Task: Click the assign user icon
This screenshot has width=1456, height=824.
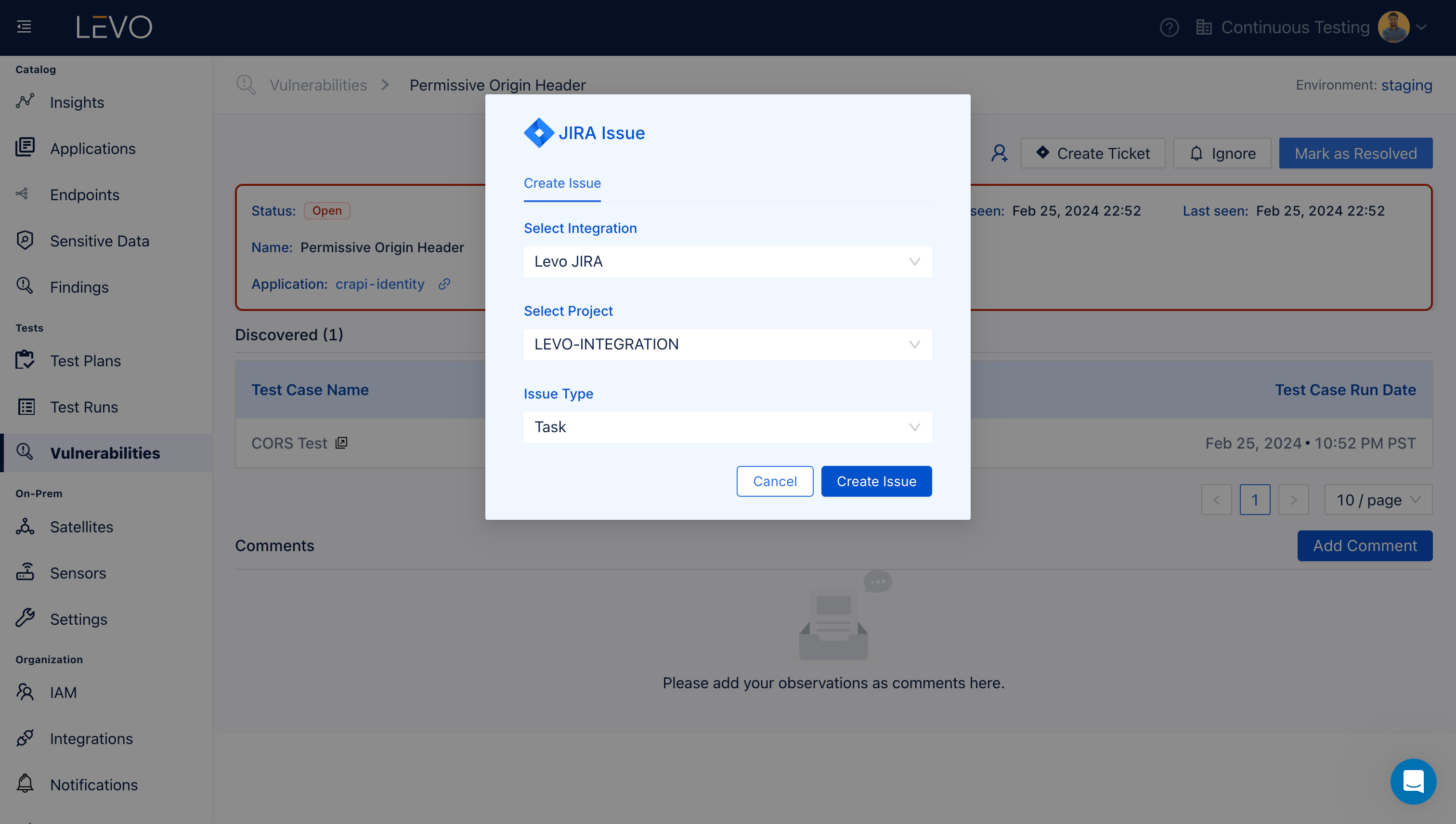Action: (999, 154)
